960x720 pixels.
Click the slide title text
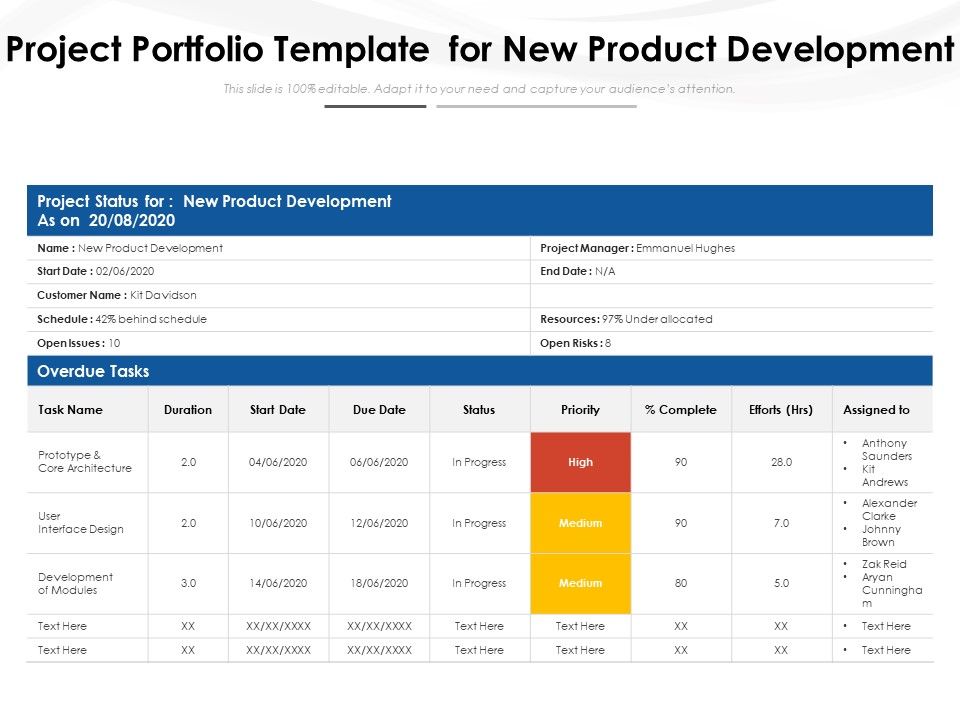(x=480, y=46)
